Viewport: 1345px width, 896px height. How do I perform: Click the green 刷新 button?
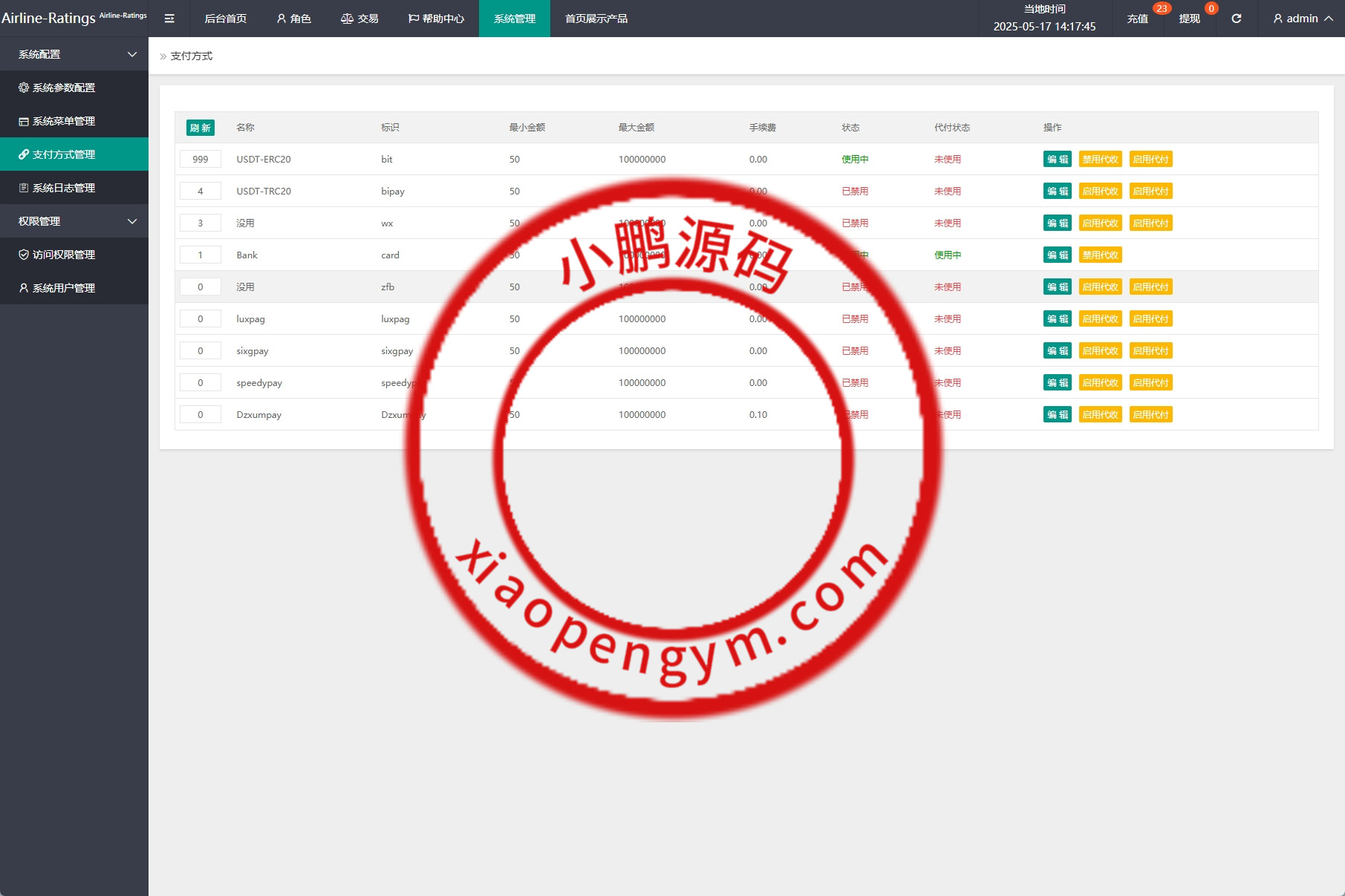pos(200,128)
